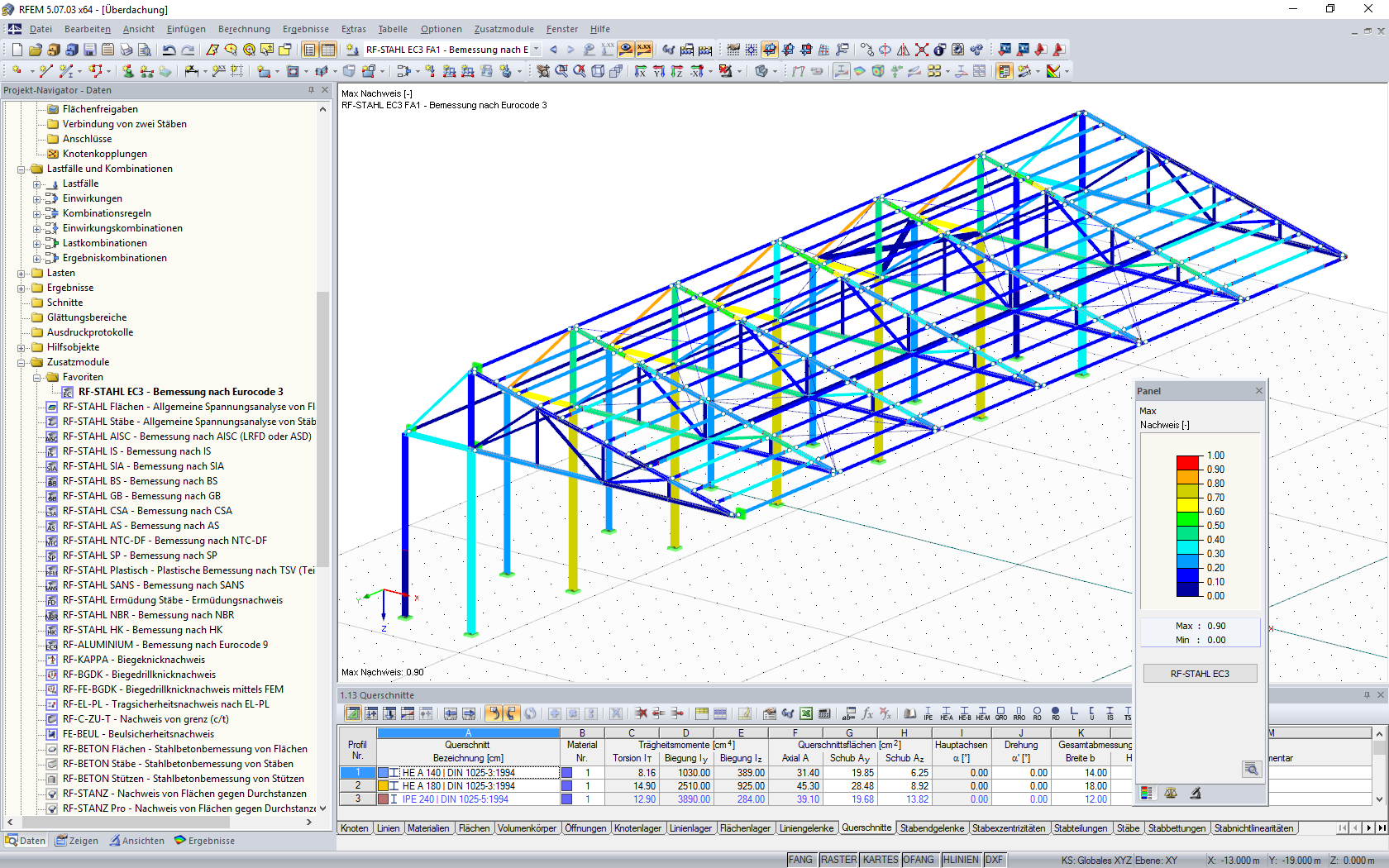Open the Berechnung menu

[x=244, y=29]
